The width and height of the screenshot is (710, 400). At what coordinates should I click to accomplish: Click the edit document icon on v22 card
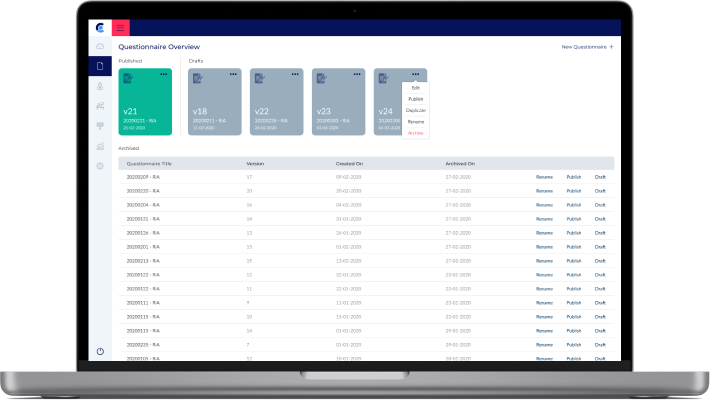pos(260,78)
